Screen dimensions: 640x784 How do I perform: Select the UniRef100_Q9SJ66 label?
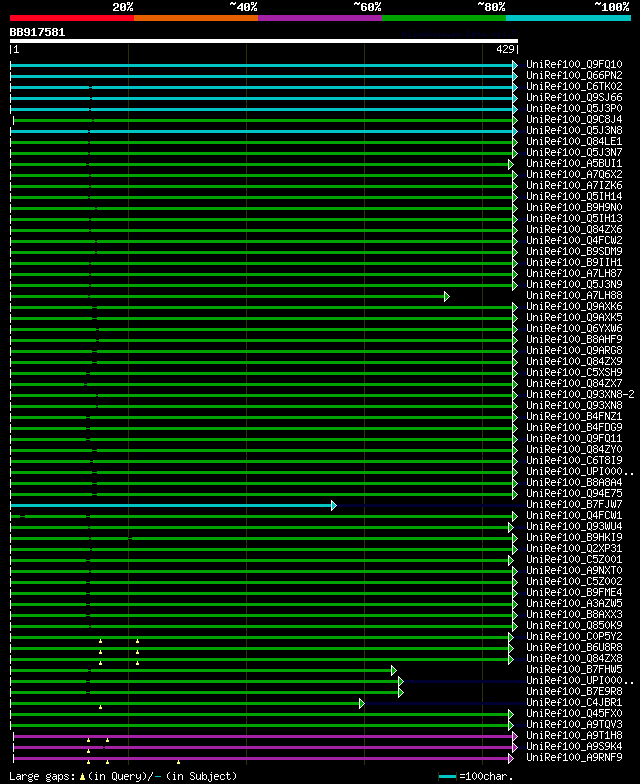pyautogui.click(x=574, y=98)
